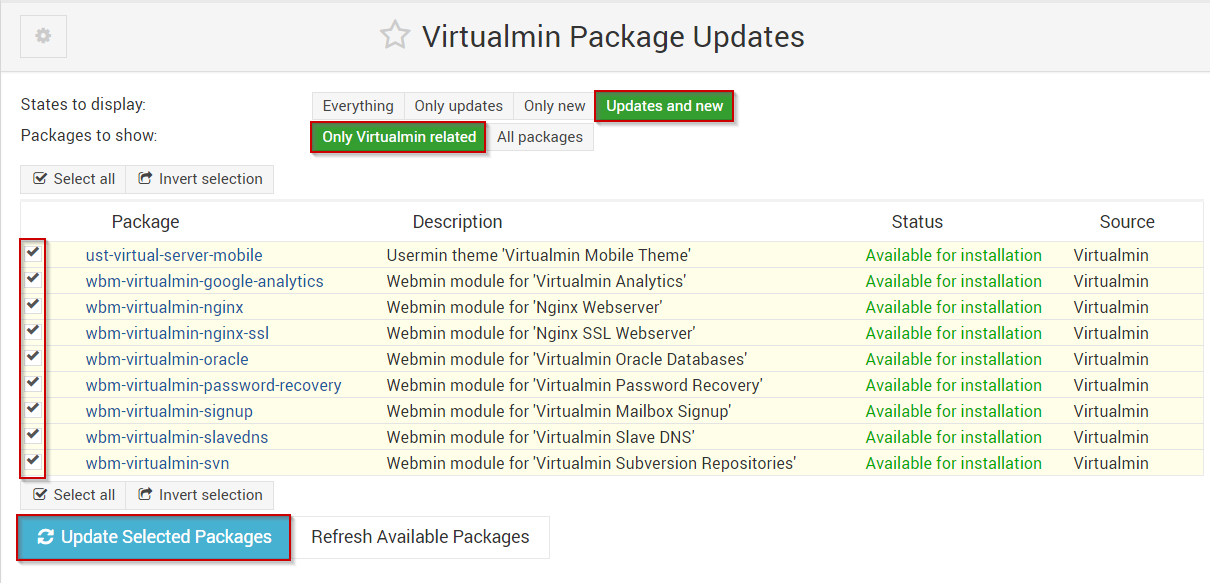Click description "Webmin module for 'Virtualmin Subversion Repositories'"
The height and width of the screenshot is (583, 1210).
592,463
